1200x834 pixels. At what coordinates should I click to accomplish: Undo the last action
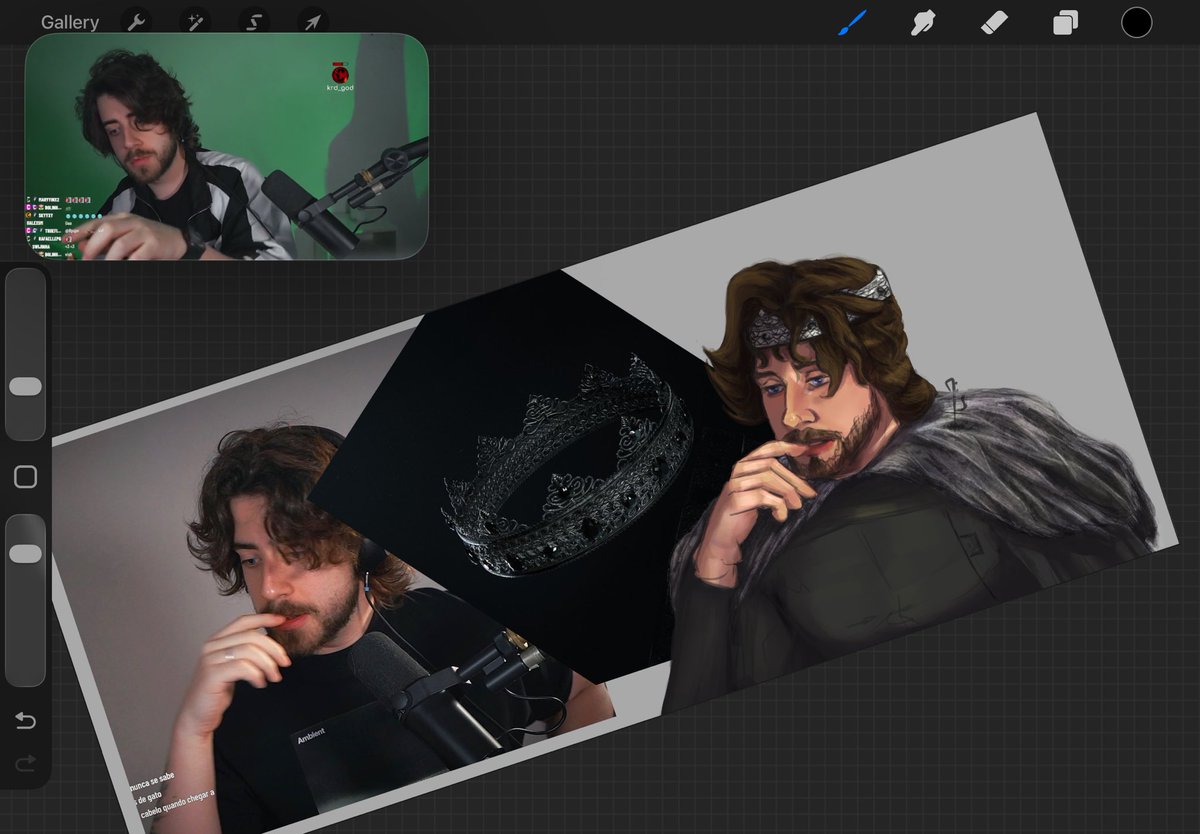pyautogui.click(x=26, y=721)
